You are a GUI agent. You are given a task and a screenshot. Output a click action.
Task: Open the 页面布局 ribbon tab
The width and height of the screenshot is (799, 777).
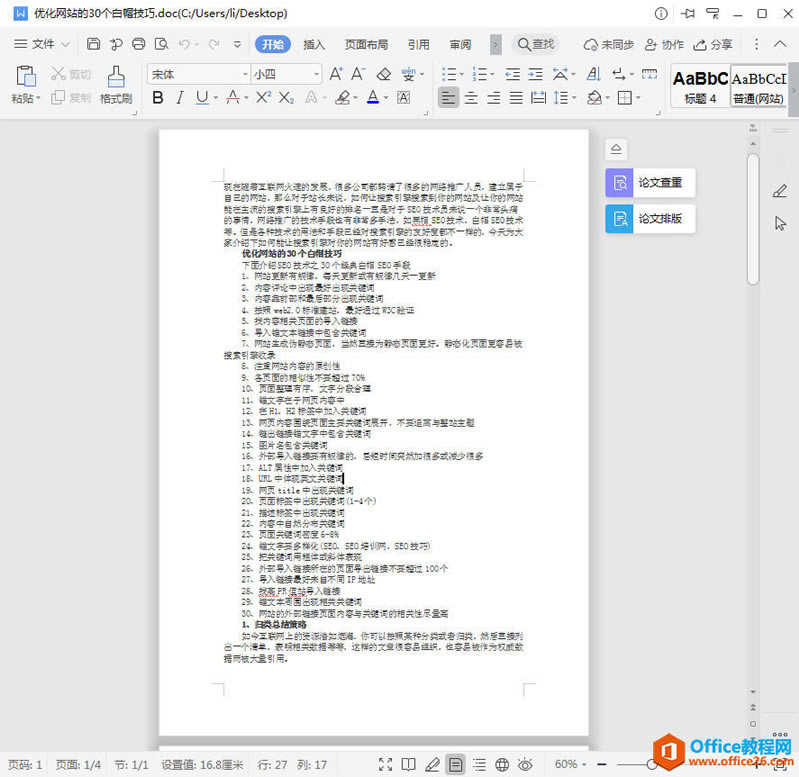366,45
